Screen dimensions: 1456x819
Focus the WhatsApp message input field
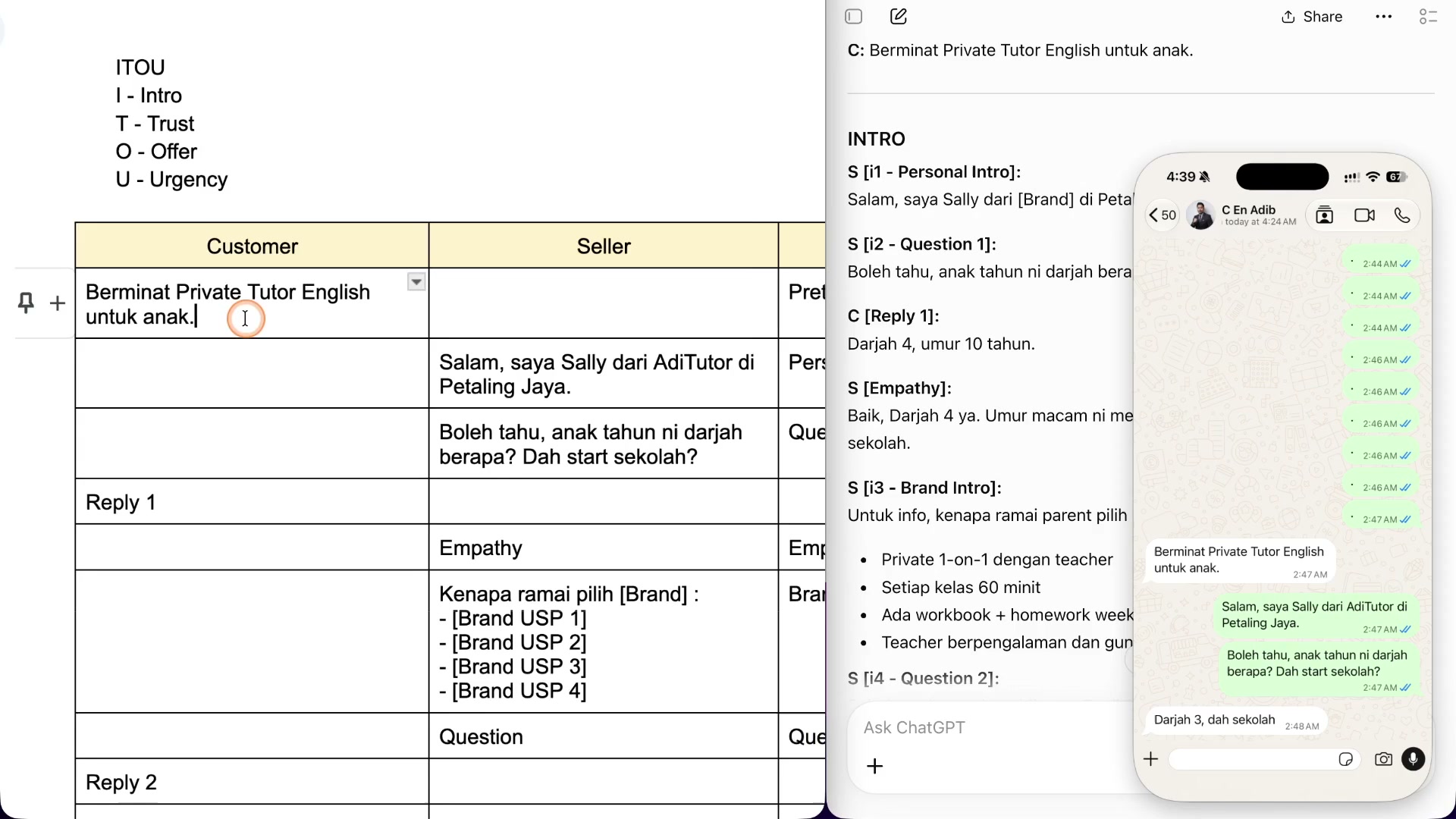click(1263, 759)
